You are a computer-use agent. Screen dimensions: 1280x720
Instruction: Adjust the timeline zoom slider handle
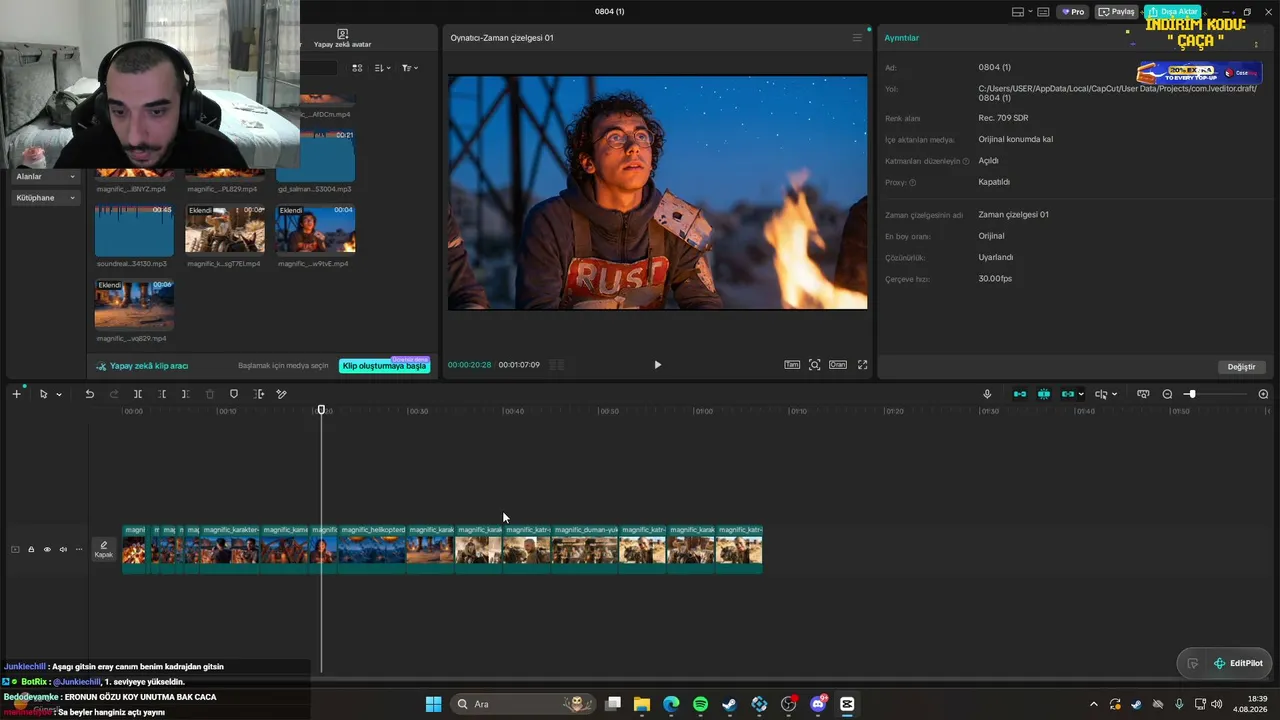1191,394
